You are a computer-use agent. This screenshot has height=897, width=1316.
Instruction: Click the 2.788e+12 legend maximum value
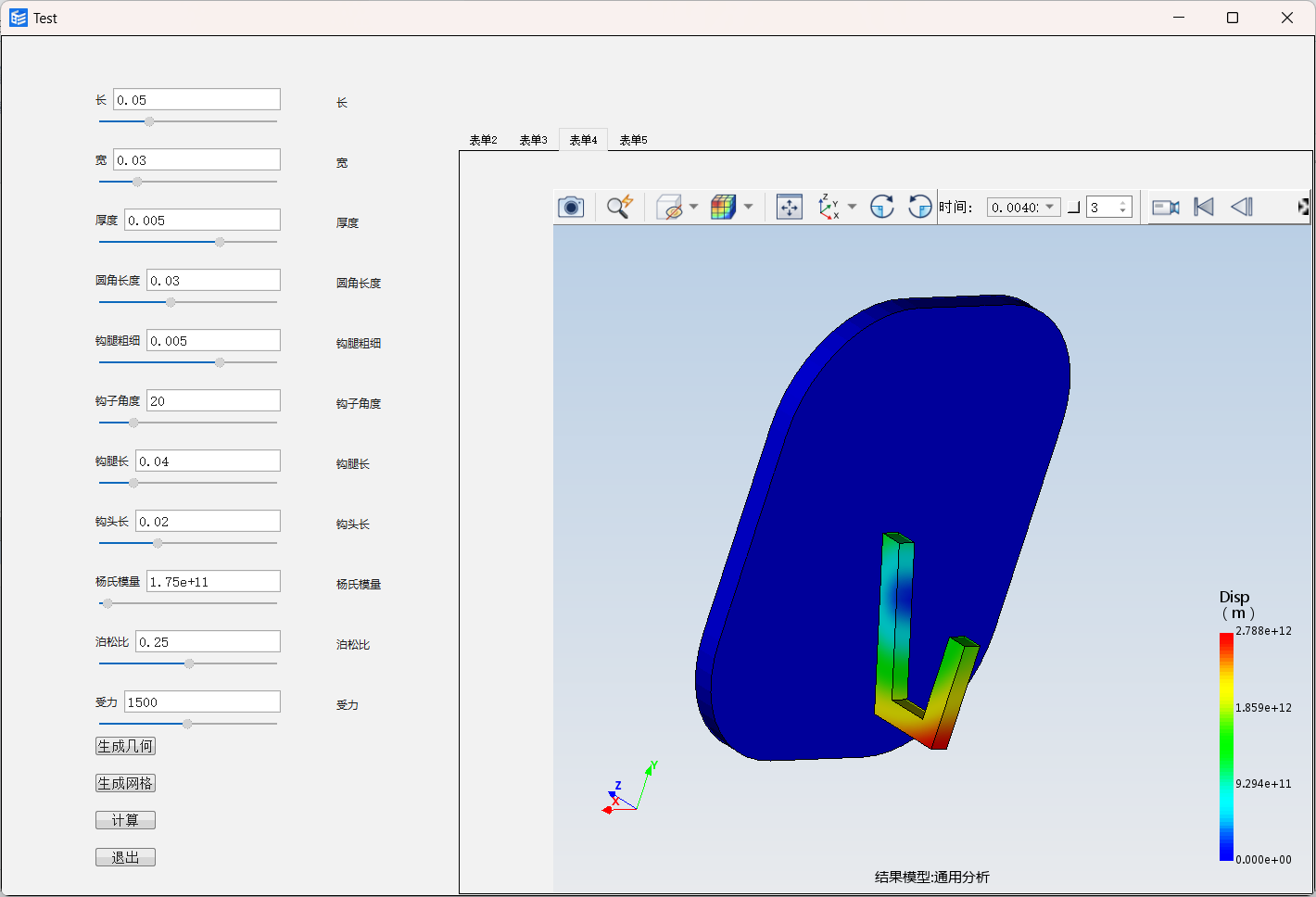tap(1263, 631)
